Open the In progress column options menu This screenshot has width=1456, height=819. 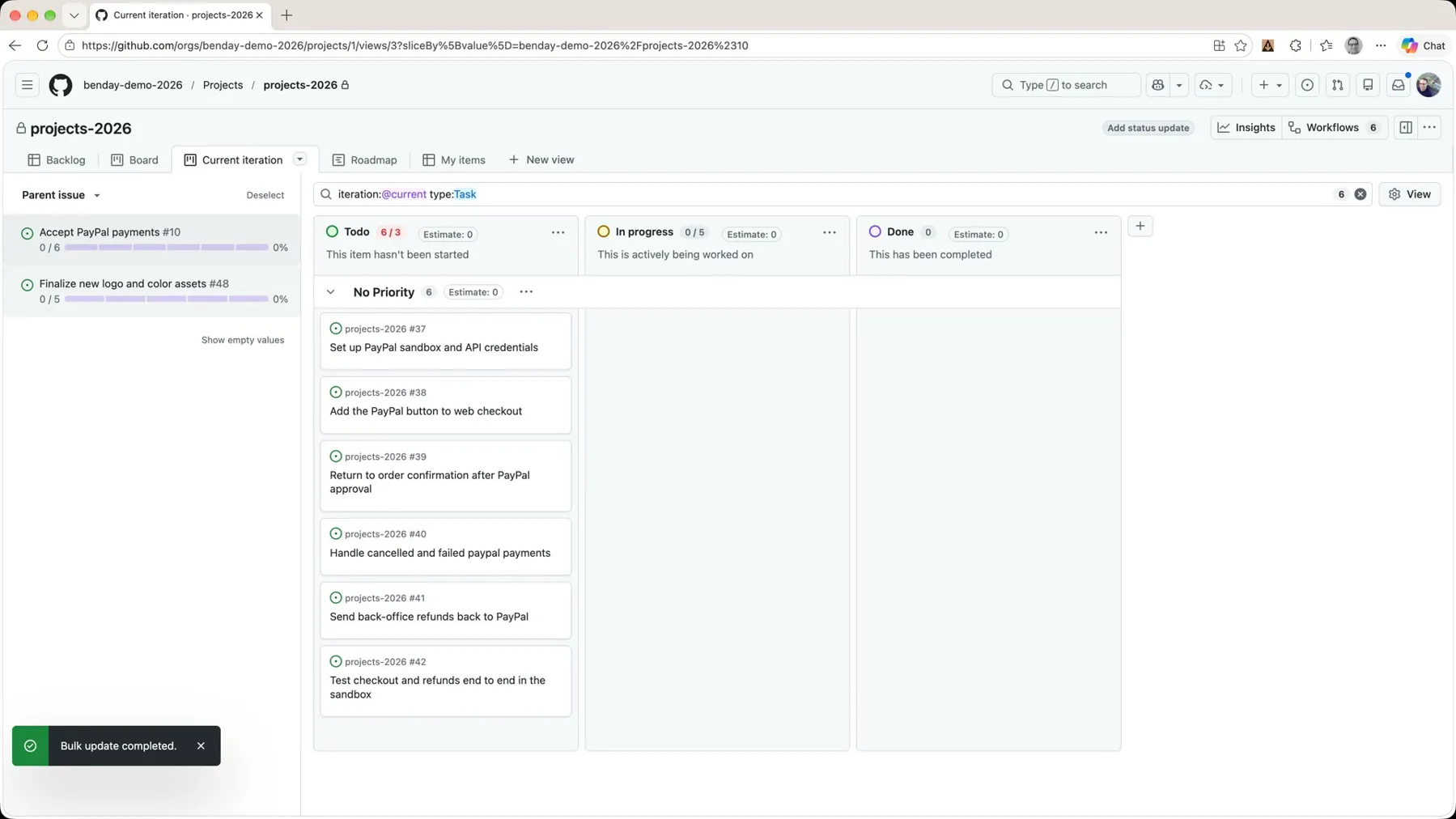[x=830, y=232]
